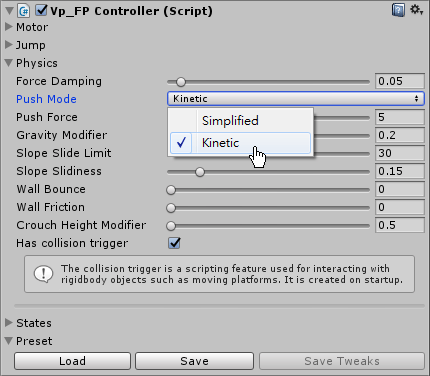Image resolution: width=430 pixels, height=376 pixels.
Task: Expand the Motor section
Action: pyautogui.click(x=9, y=27)
